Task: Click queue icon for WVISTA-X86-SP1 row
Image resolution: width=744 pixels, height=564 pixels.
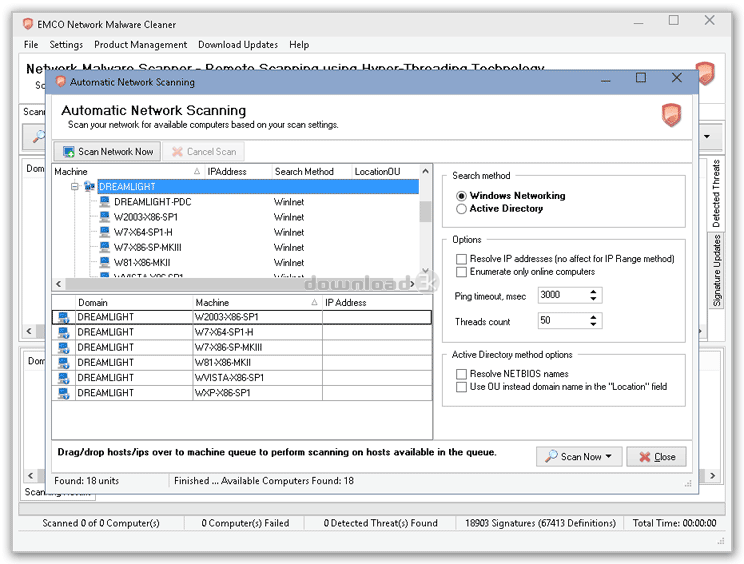Action: coord(64,378)
